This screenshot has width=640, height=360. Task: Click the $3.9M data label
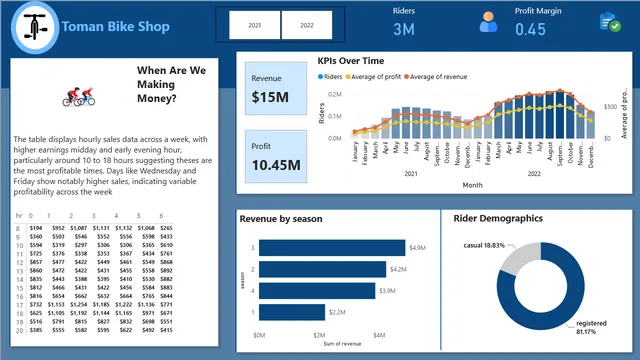[387, 291]
